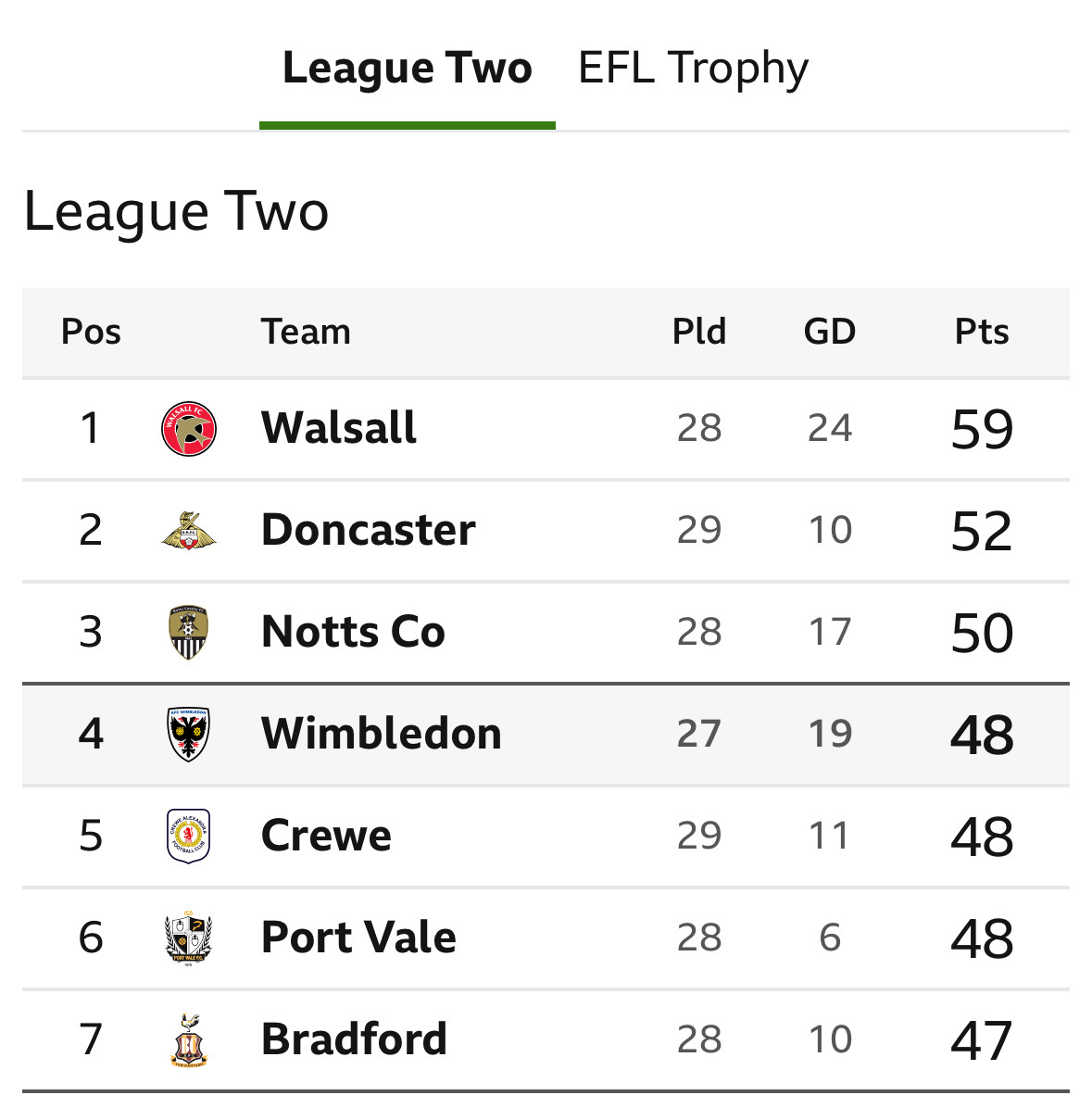Click the Doncaster team name

[x=368, y=530]
